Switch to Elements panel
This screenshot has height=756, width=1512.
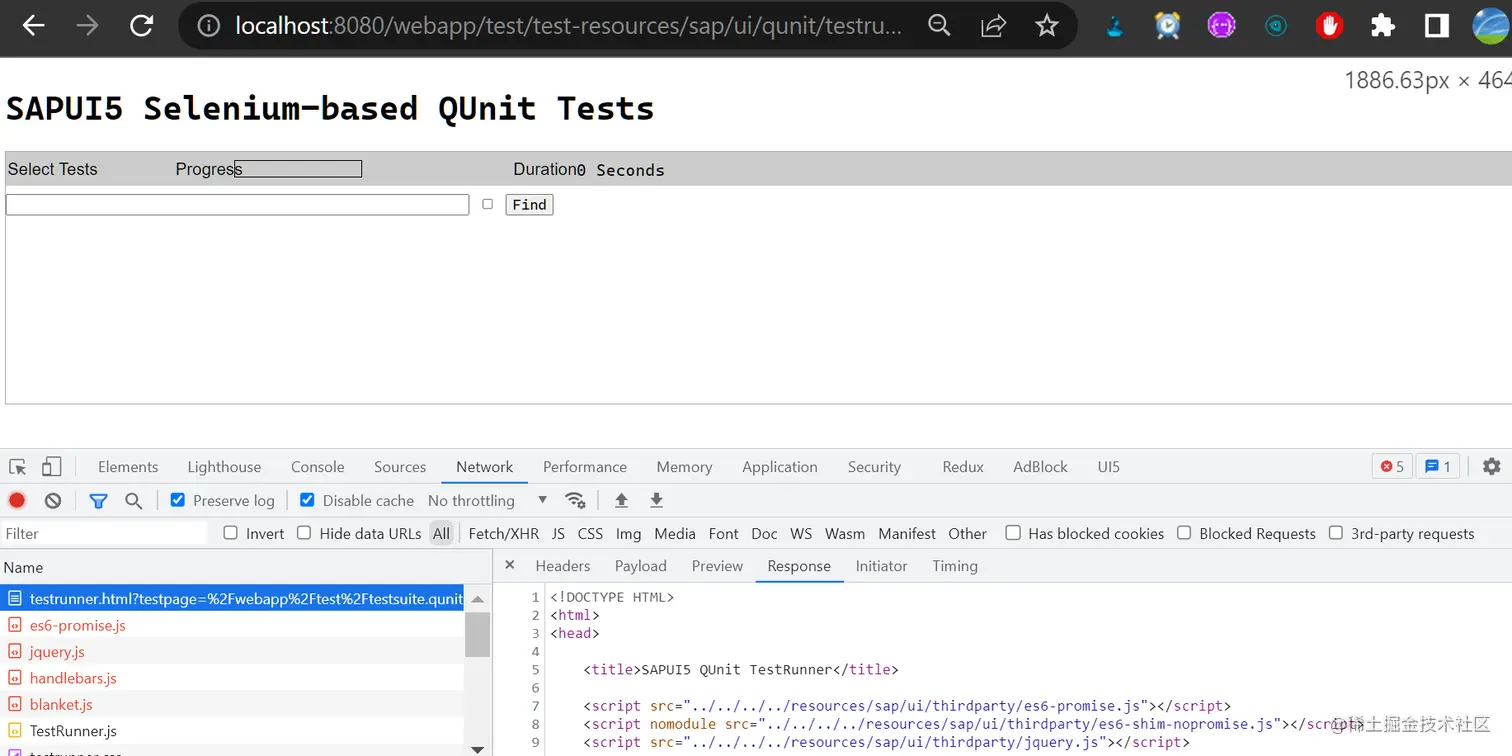pyautogui.click(x=128, y=467)
